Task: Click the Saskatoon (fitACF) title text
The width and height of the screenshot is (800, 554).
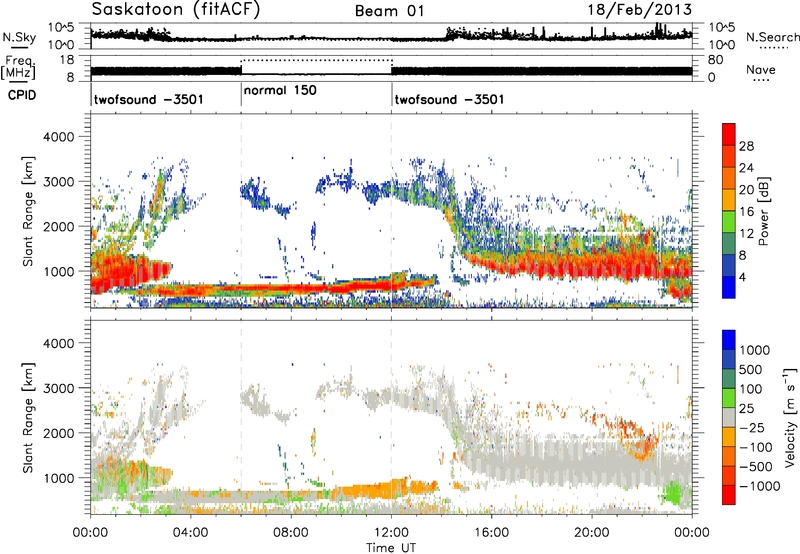Action: coord(176,10)
